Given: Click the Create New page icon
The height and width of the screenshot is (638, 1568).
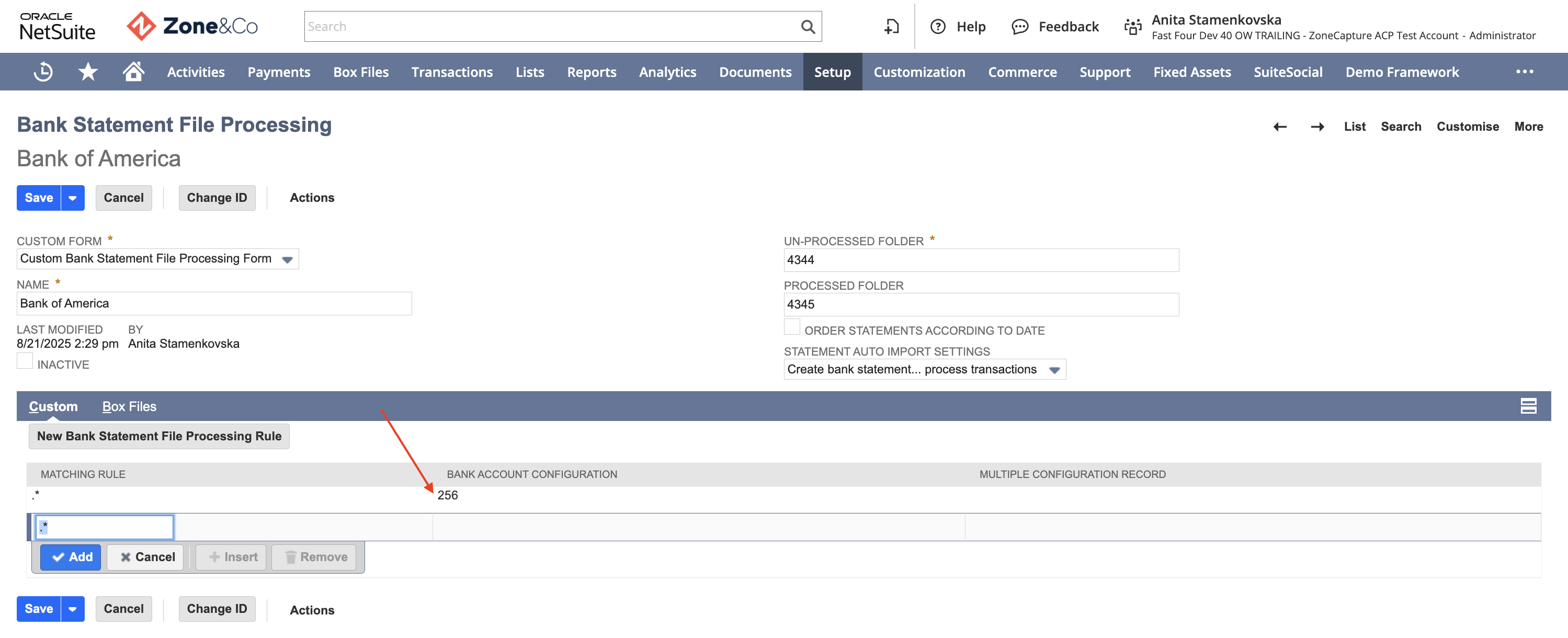Looking at the screenshot, I should point(892,27).
